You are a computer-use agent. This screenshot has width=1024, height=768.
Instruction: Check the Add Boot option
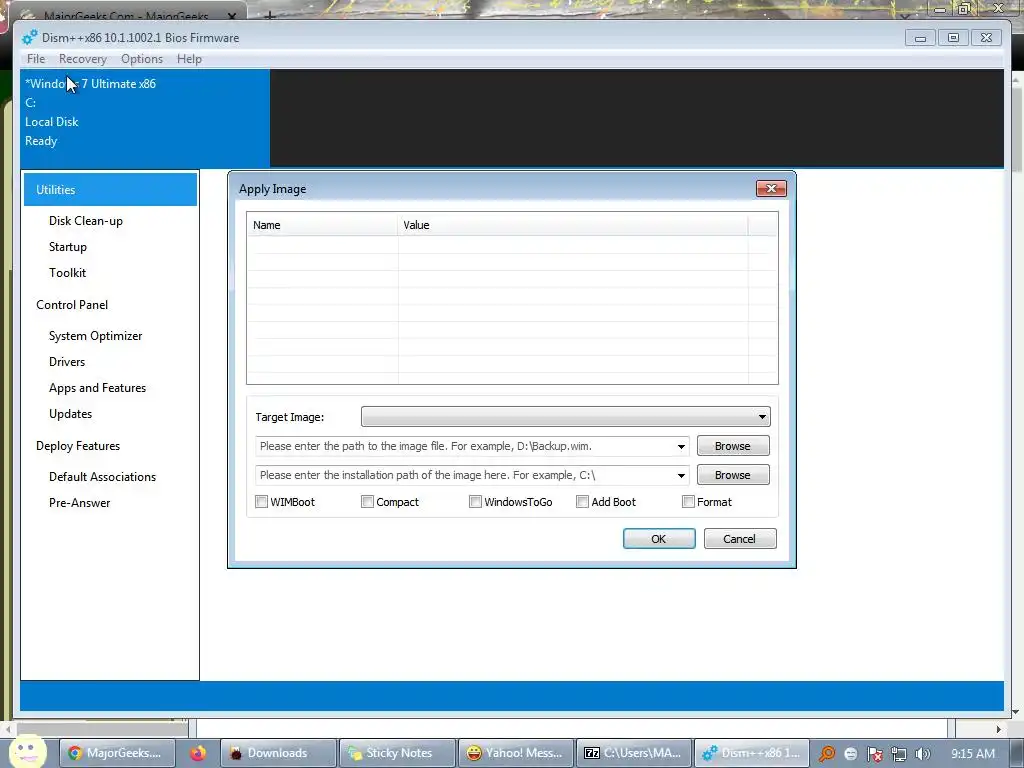point(583,502)
